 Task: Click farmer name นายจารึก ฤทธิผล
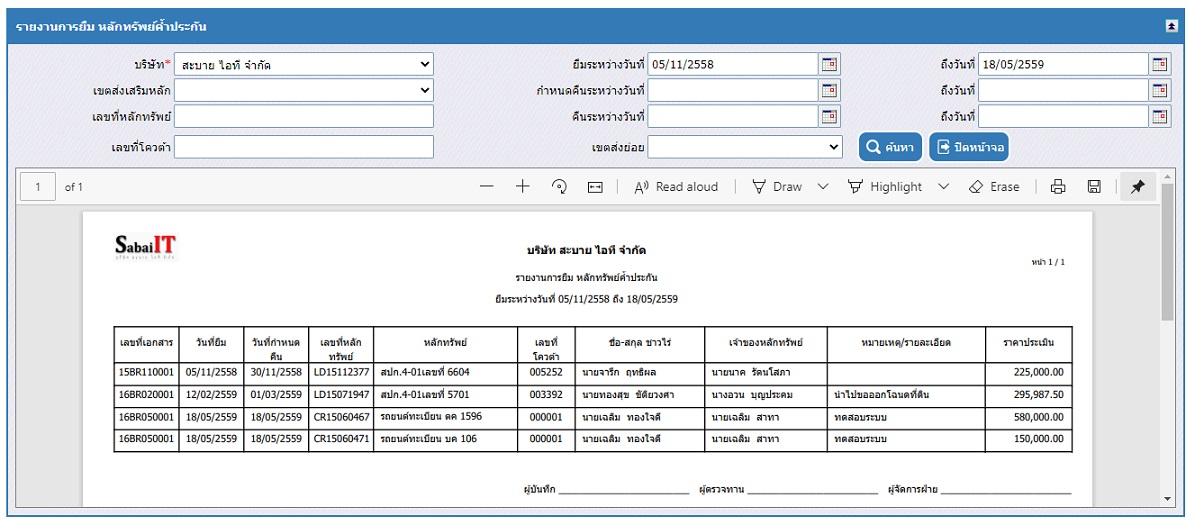(x=619, y=373)
